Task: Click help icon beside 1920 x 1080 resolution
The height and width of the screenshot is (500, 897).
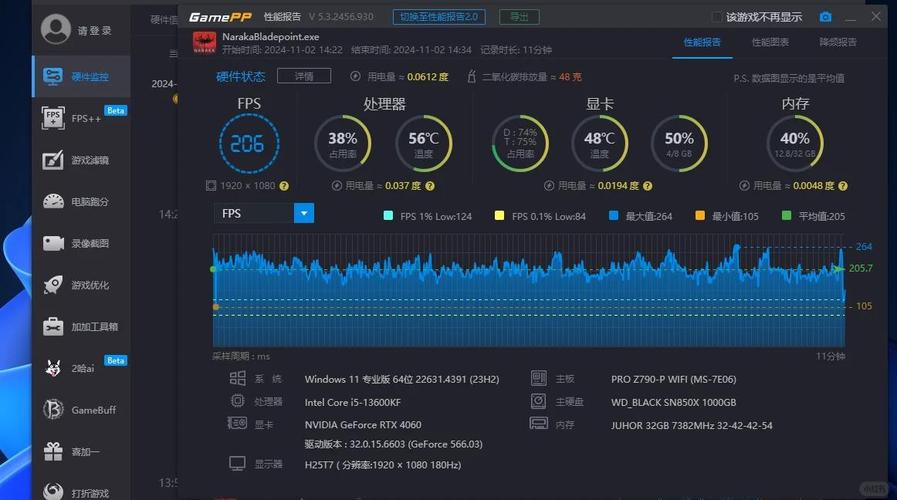Action: 284,186
